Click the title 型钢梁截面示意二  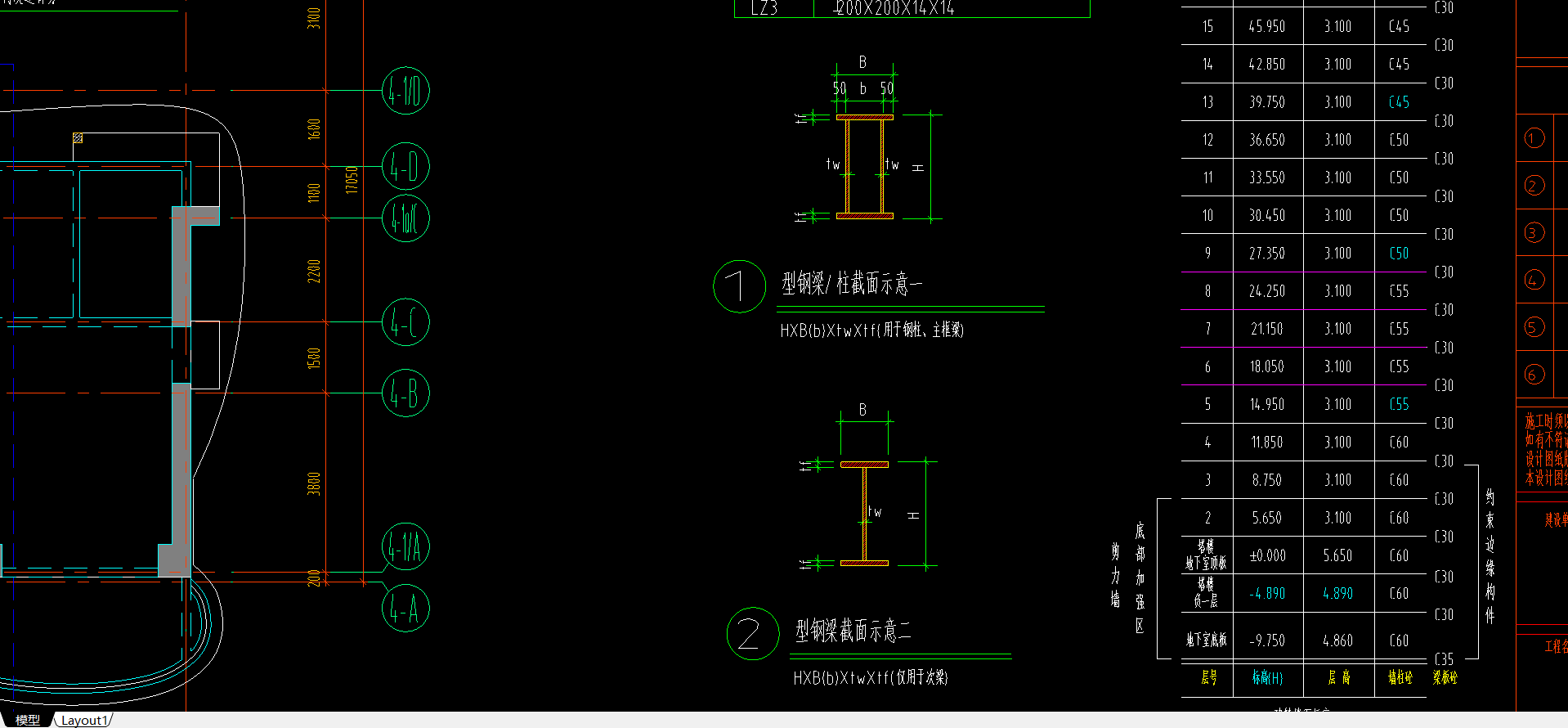pyautogui.click(x=853, y=631)
